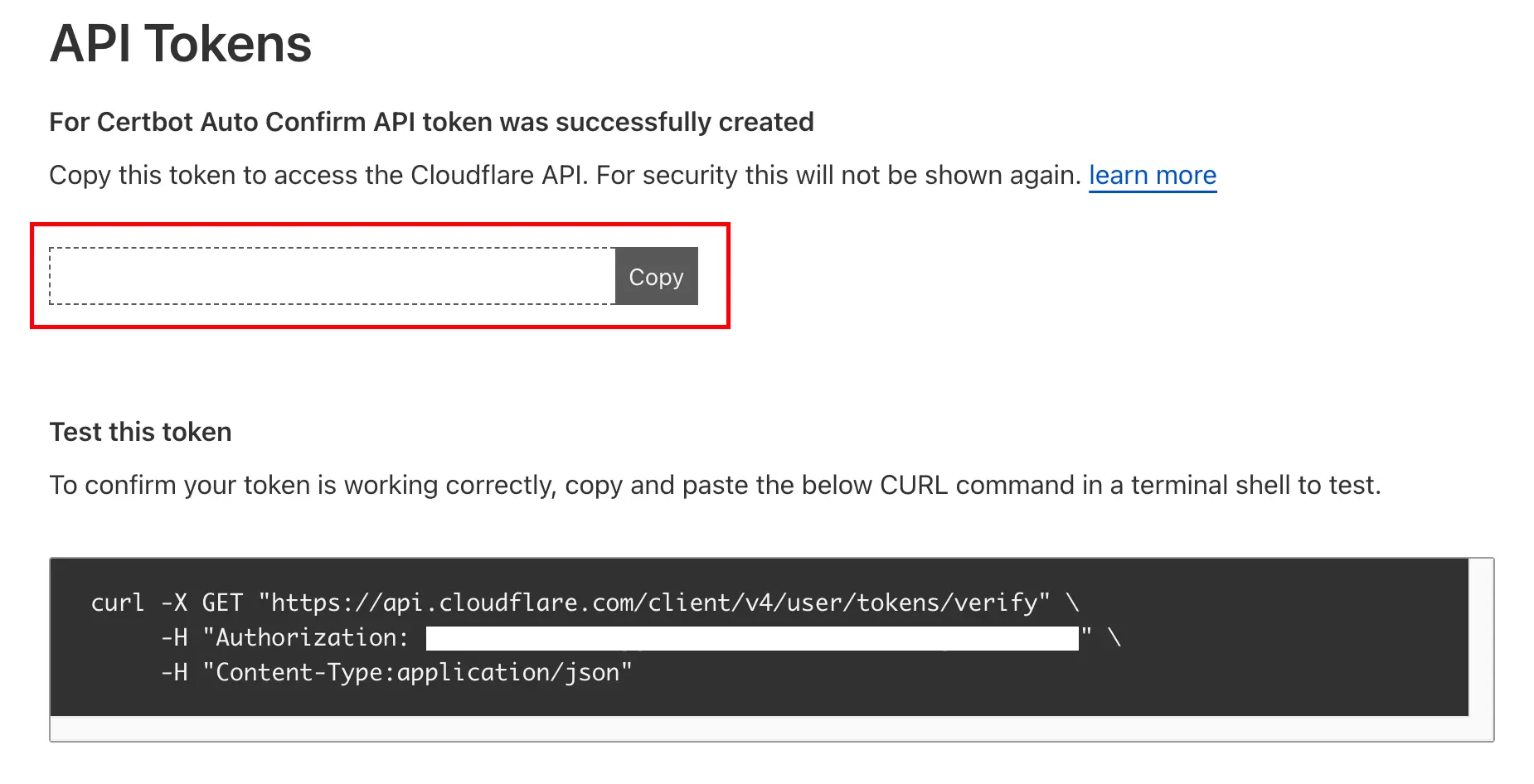The width and height of the screenshot is (1534, 784).
Task: Click the word curl in code block
Action: pyautogui.click(x=118, y=603)
